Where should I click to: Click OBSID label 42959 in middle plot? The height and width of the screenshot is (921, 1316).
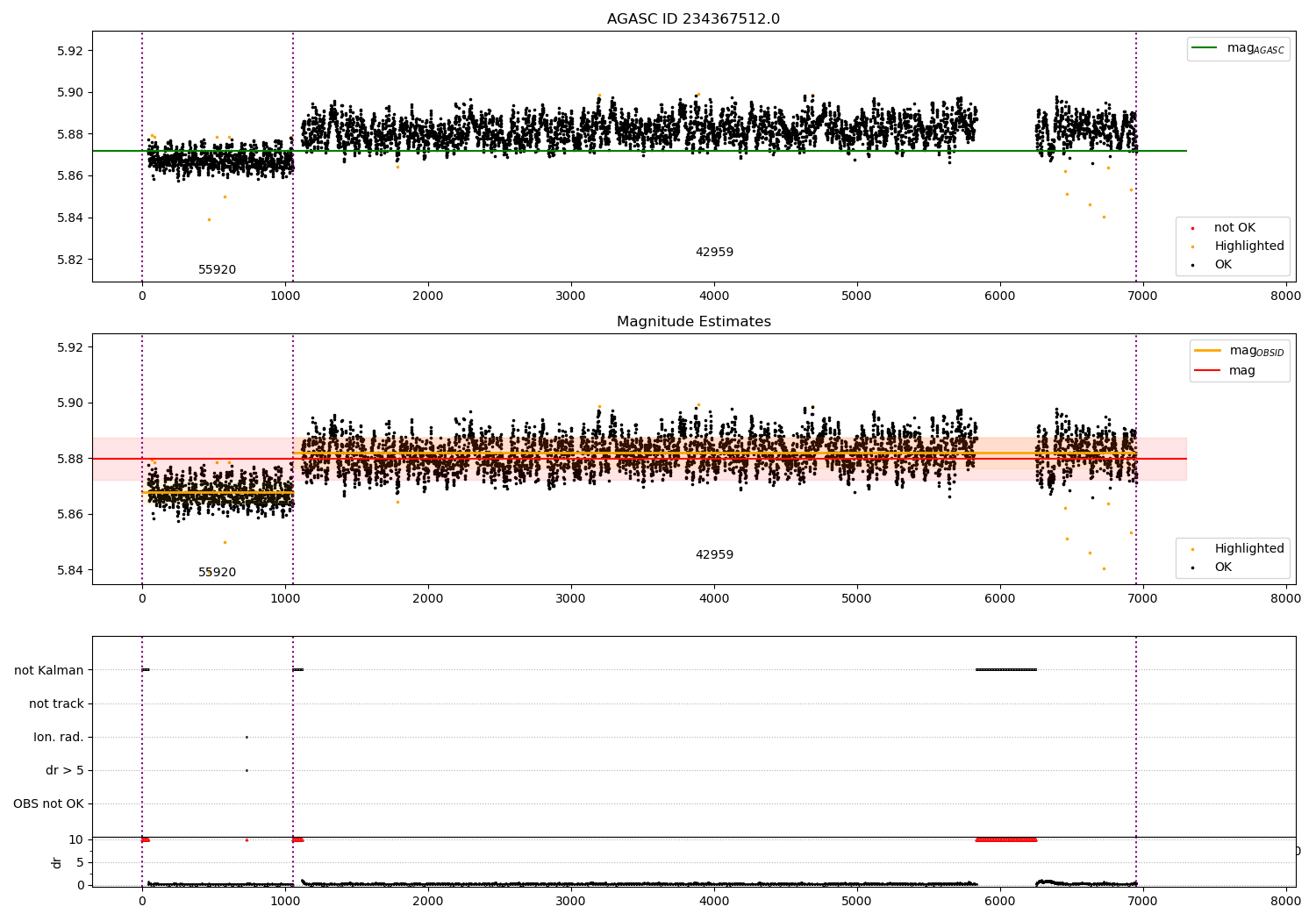[x=714, y=555]
